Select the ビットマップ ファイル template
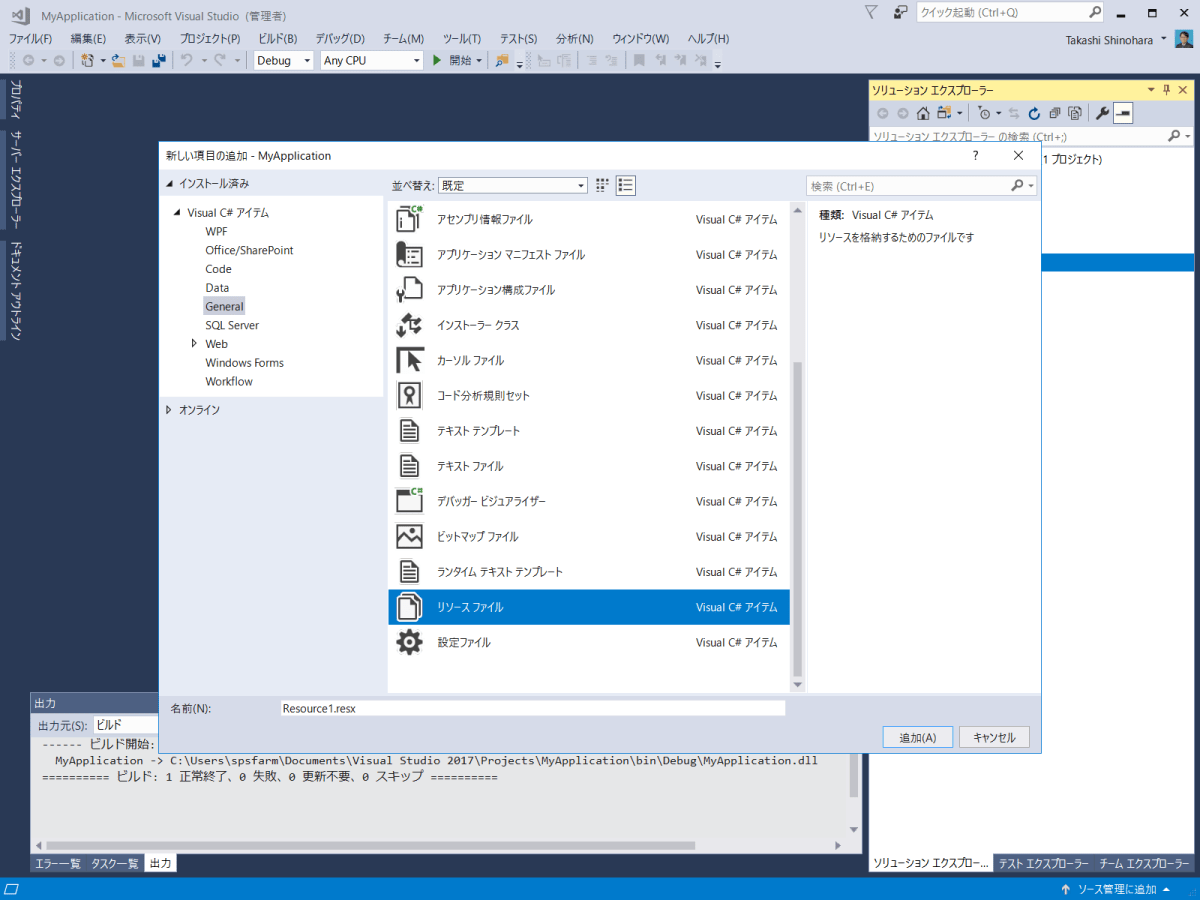 [589, 536]
